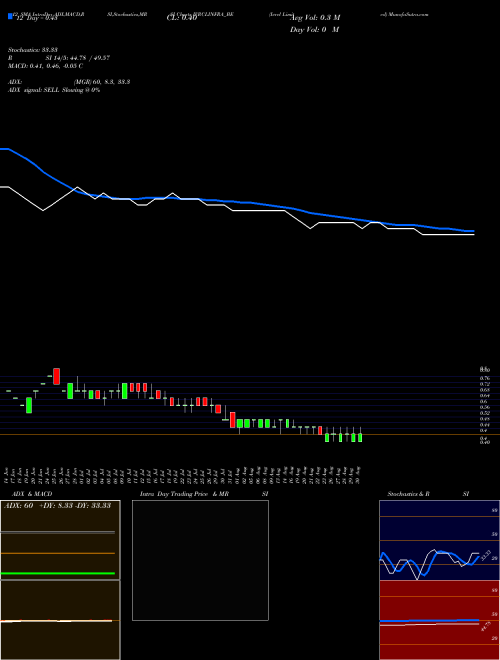Viewport: 500px width, 660px height.
Task: Select the 'Avg Vol: 0.3 M' text
Action: coord(315,18)
